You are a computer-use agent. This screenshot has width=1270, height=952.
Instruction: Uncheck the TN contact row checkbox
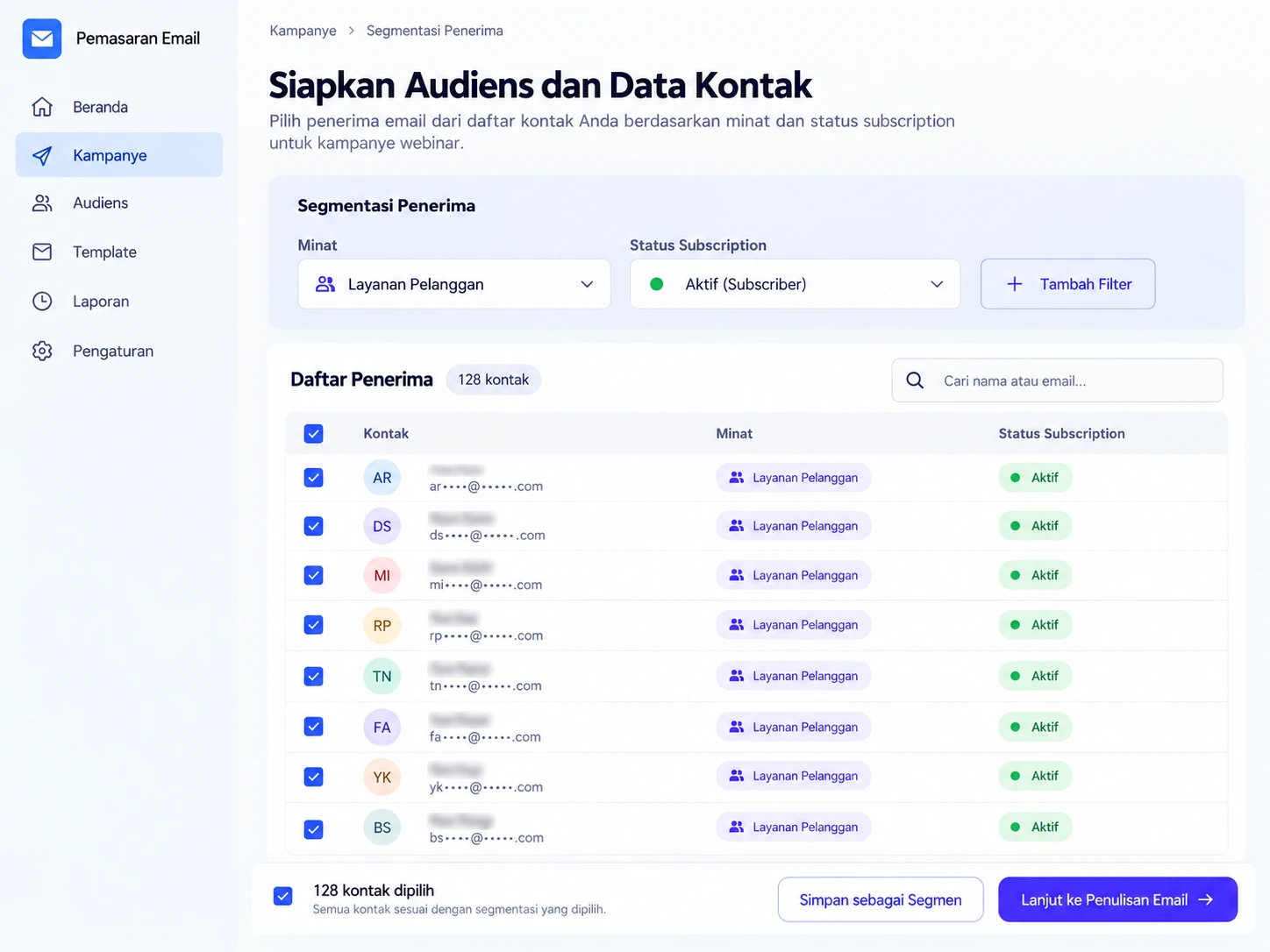tap(313, 676)
